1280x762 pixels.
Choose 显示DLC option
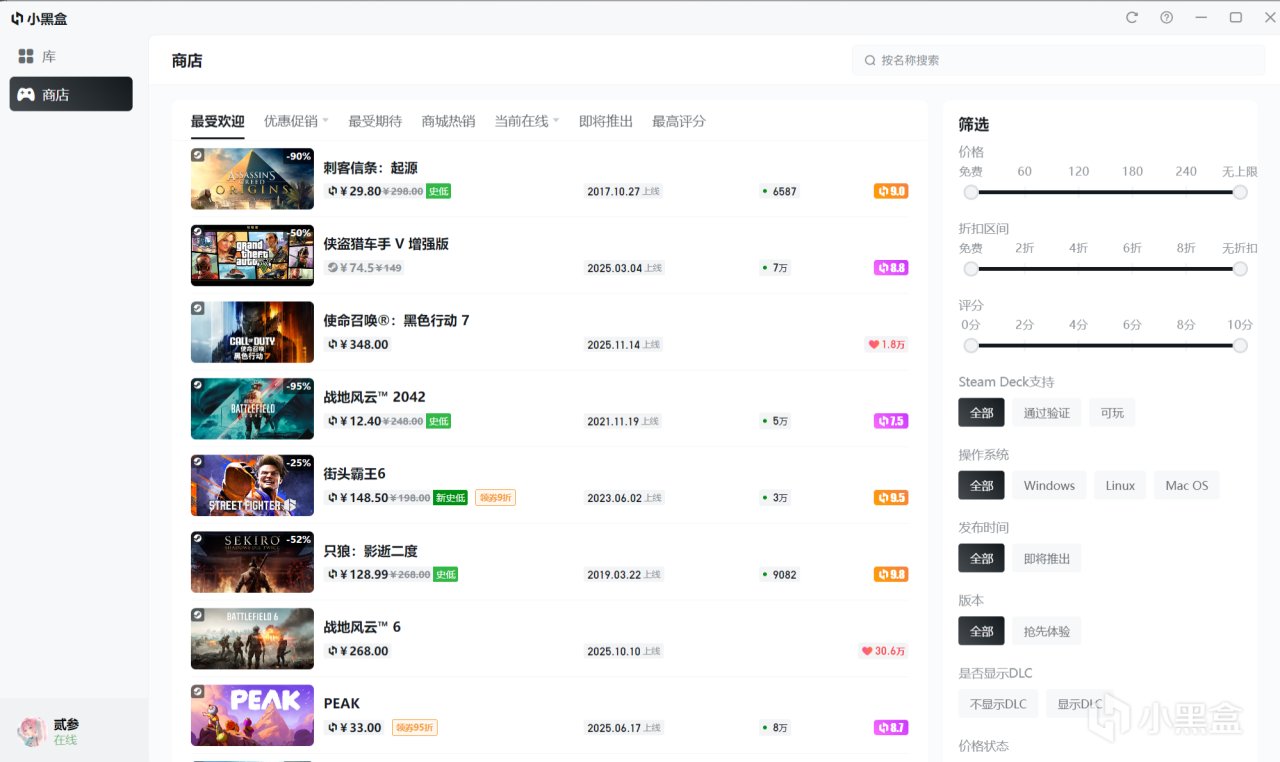(x=1079, y=704)
